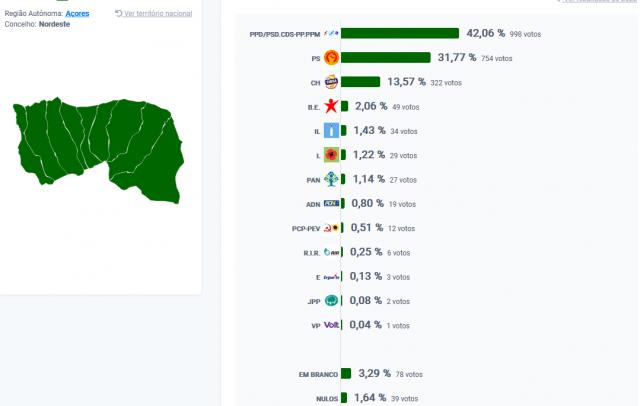This screenshot has width=640, height=406.
Task: Select the ADN party logo
Action: click(331, 204)
